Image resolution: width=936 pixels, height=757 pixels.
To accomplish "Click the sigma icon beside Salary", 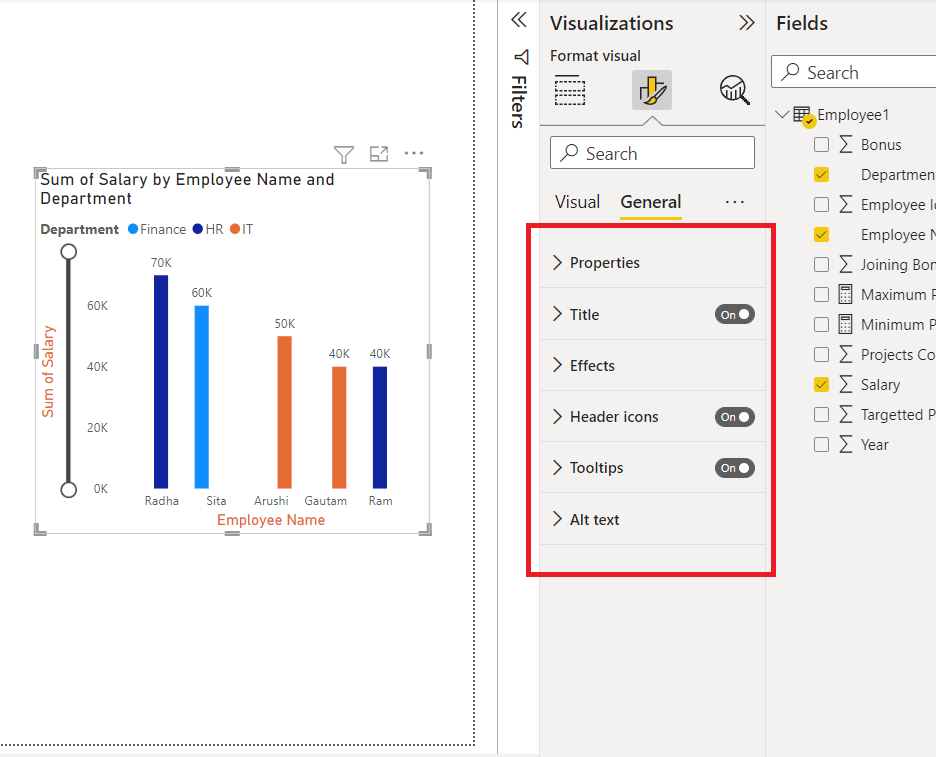I will pos(845,384).
